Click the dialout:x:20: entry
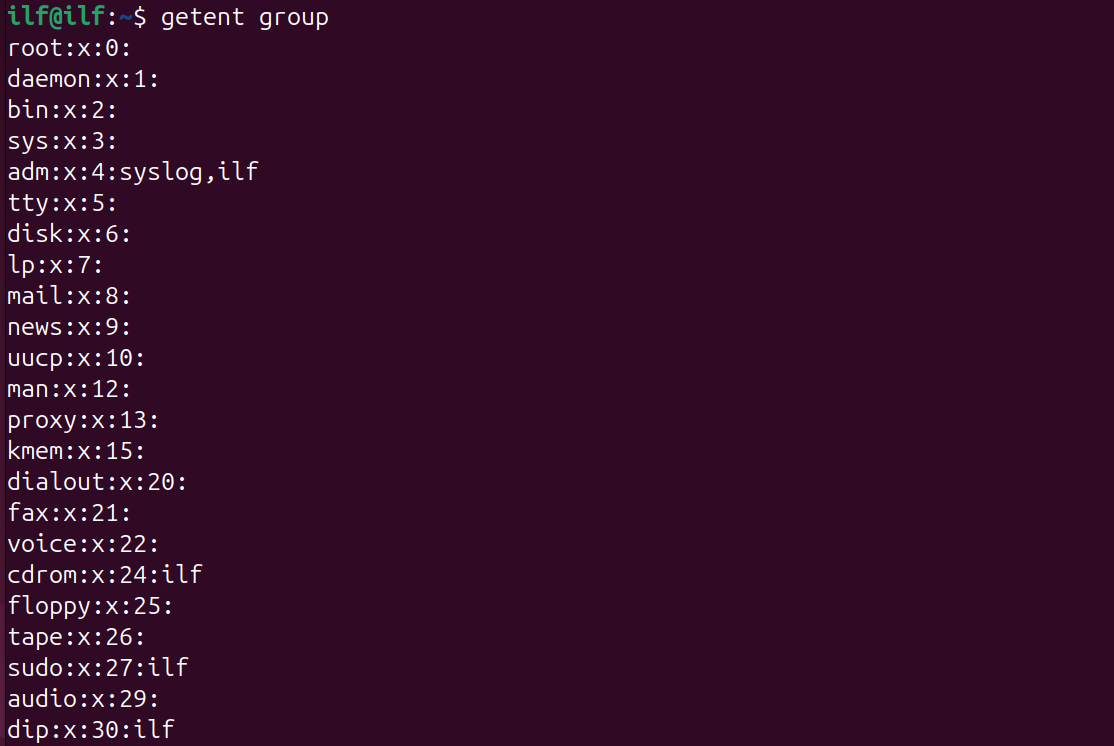Viewport: 1114px width, 746px height. 97,482
